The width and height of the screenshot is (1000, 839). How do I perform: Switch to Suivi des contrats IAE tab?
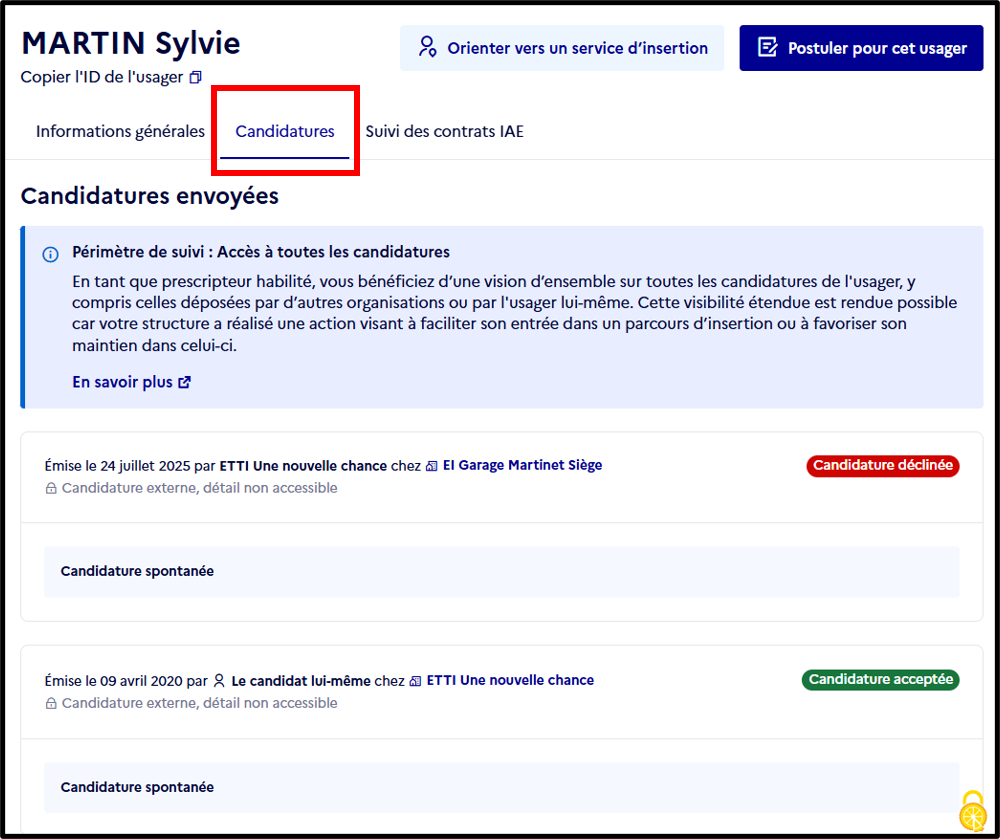pyautogui.click(x=444, y=131)
